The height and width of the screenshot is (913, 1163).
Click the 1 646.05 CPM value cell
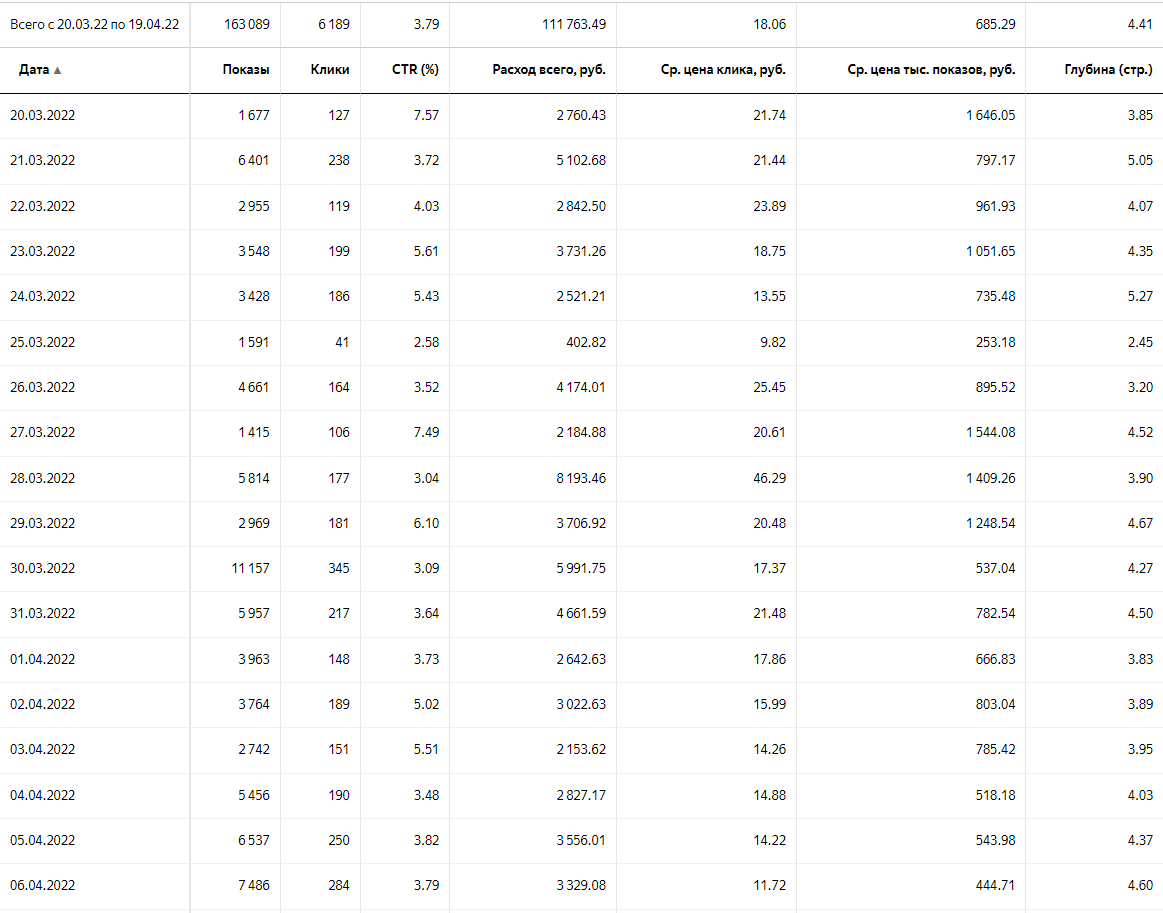(990, 115)
